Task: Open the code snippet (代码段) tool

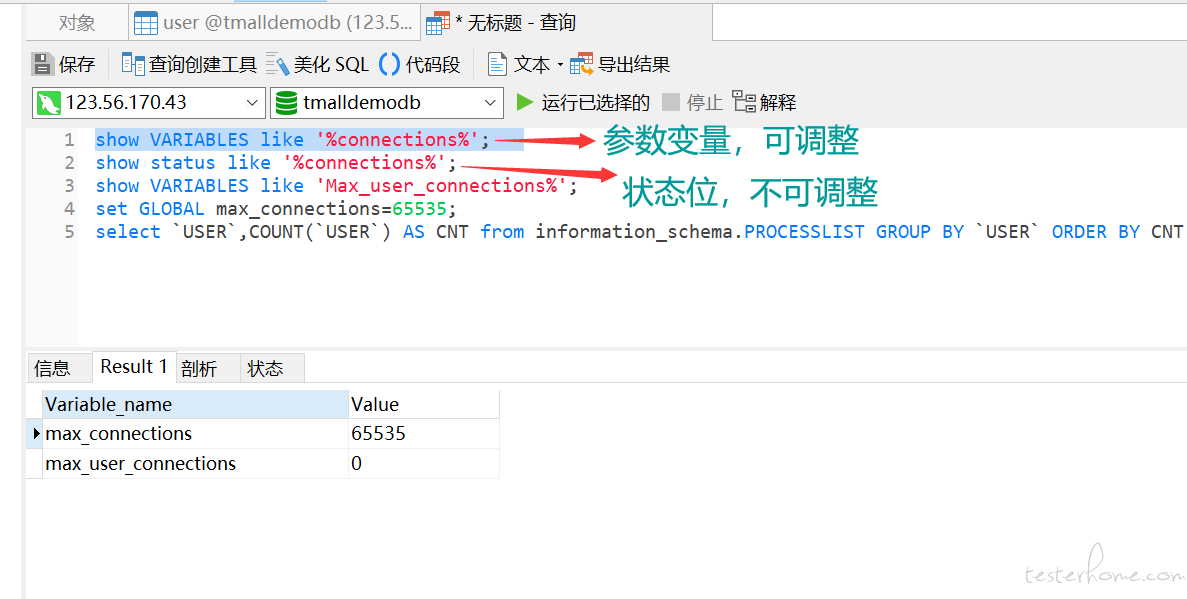Action: [x=419, y=64]
